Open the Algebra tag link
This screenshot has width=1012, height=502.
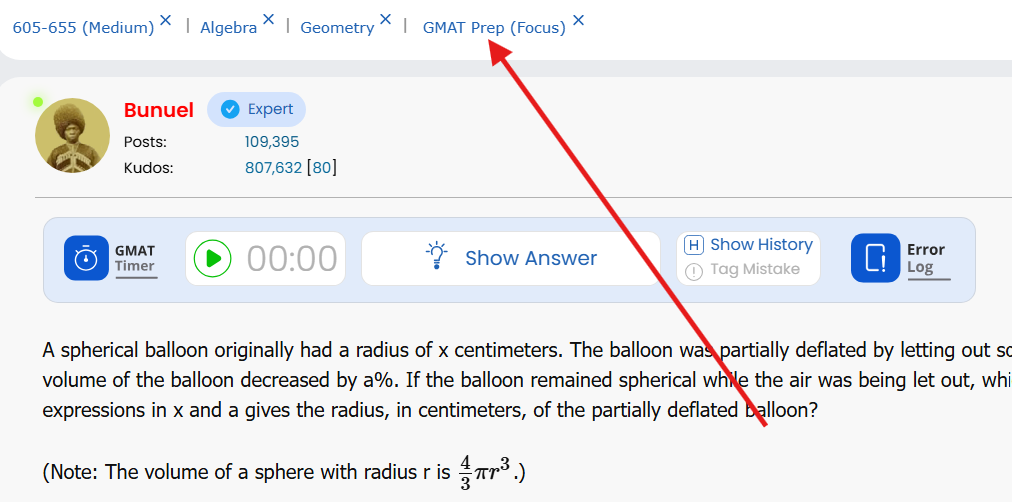228,28
